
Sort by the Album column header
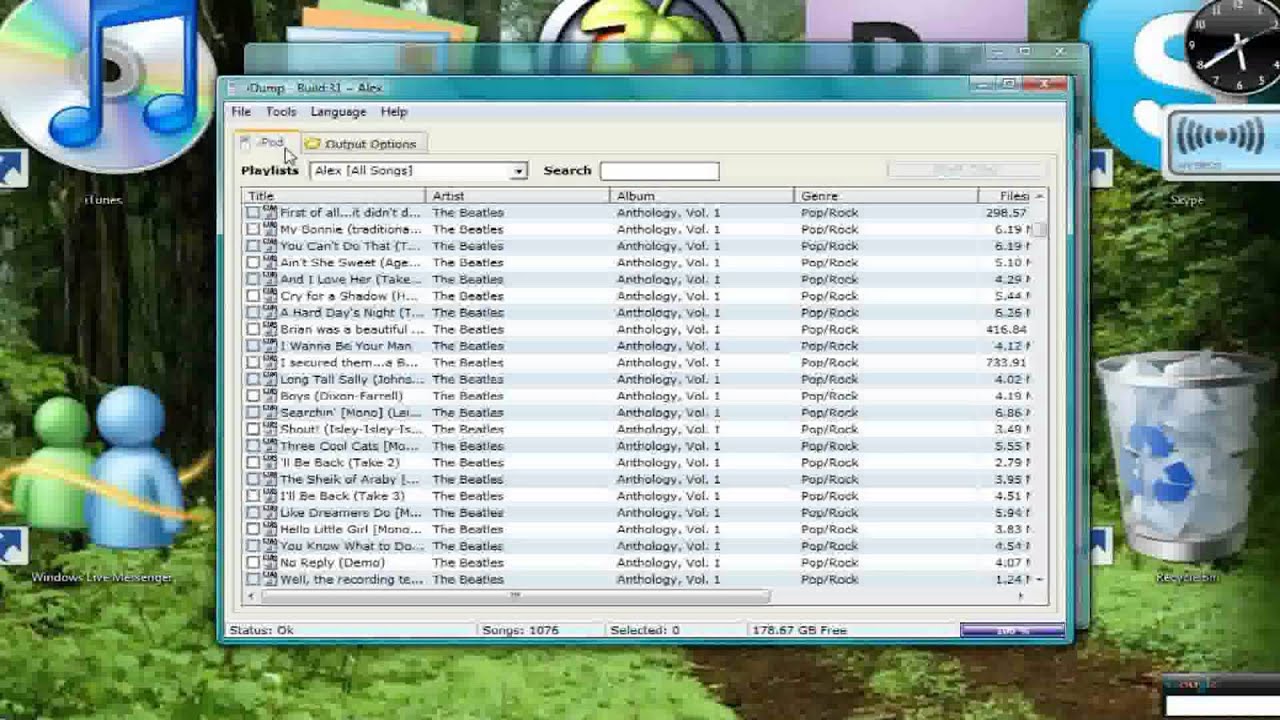pyautogui.click(x=702, y=196)
